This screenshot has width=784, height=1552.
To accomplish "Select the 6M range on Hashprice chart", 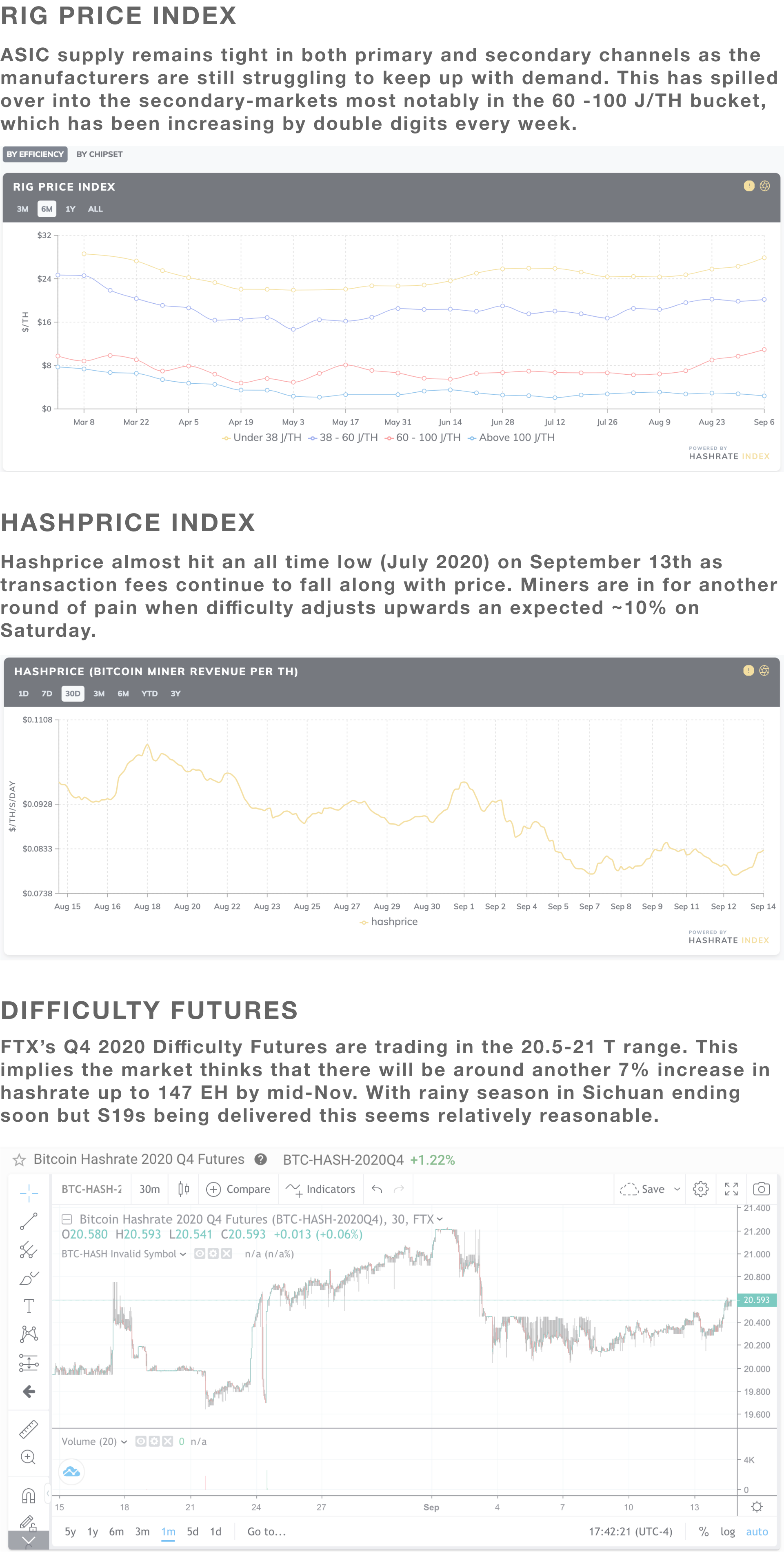I will pos(123,694).
